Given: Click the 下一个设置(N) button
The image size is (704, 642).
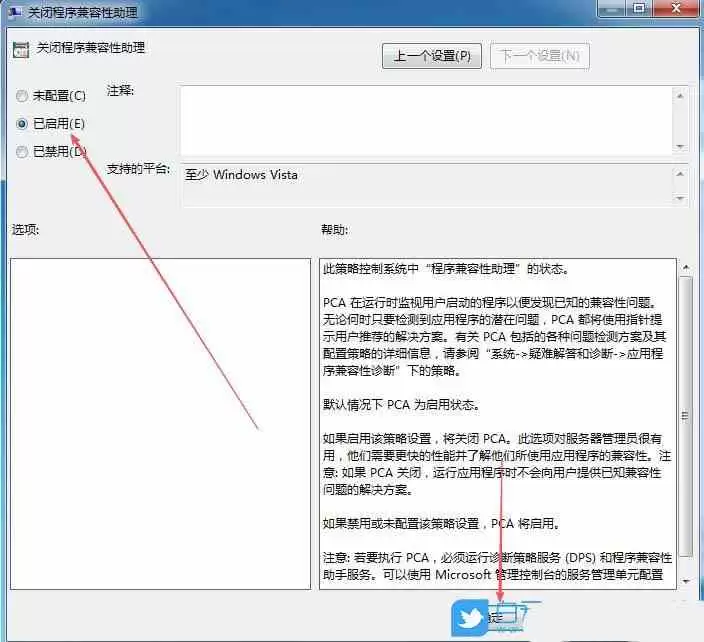Looking at the screenshot, I should coord(540,56).
